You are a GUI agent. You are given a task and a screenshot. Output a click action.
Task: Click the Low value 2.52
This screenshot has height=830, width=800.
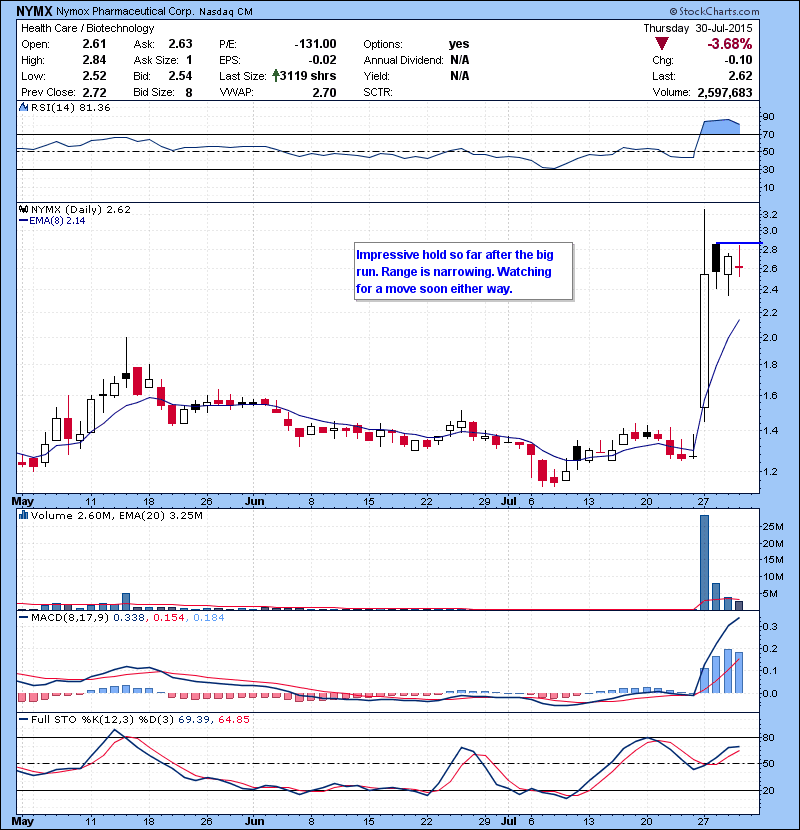click(94, 76)
